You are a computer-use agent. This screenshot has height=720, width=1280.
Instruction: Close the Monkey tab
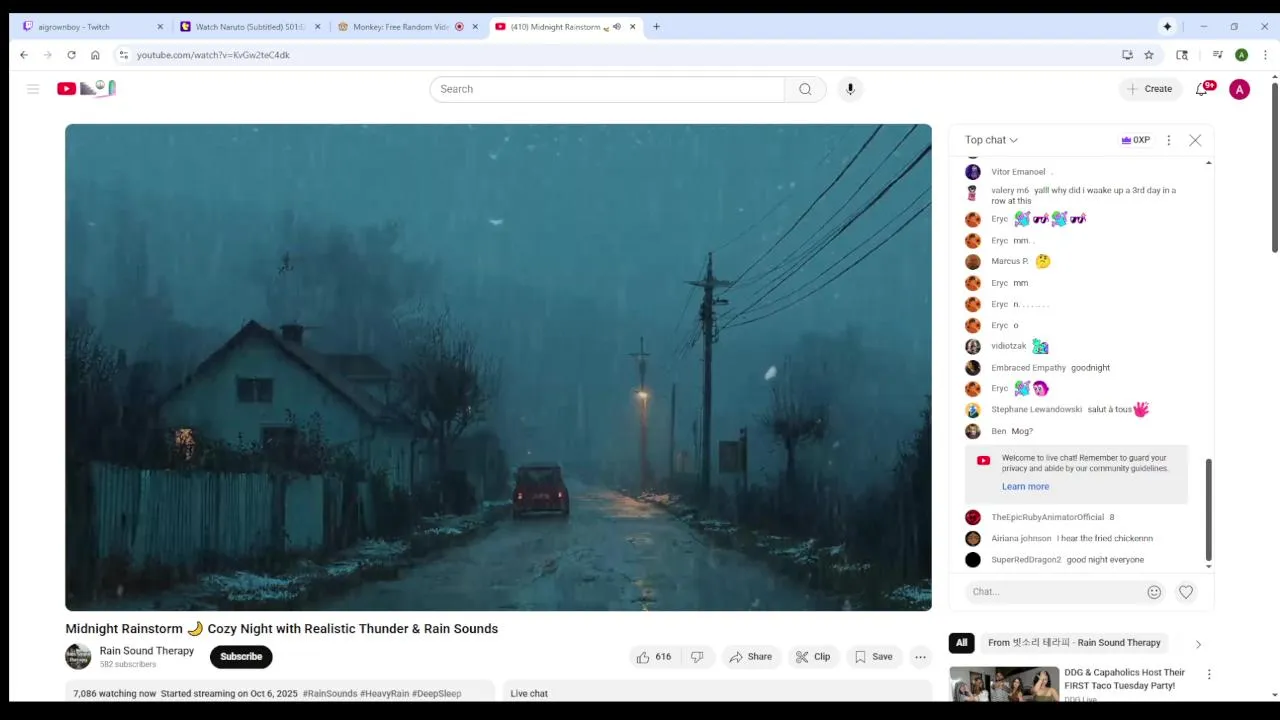click(x=475, y=27)
